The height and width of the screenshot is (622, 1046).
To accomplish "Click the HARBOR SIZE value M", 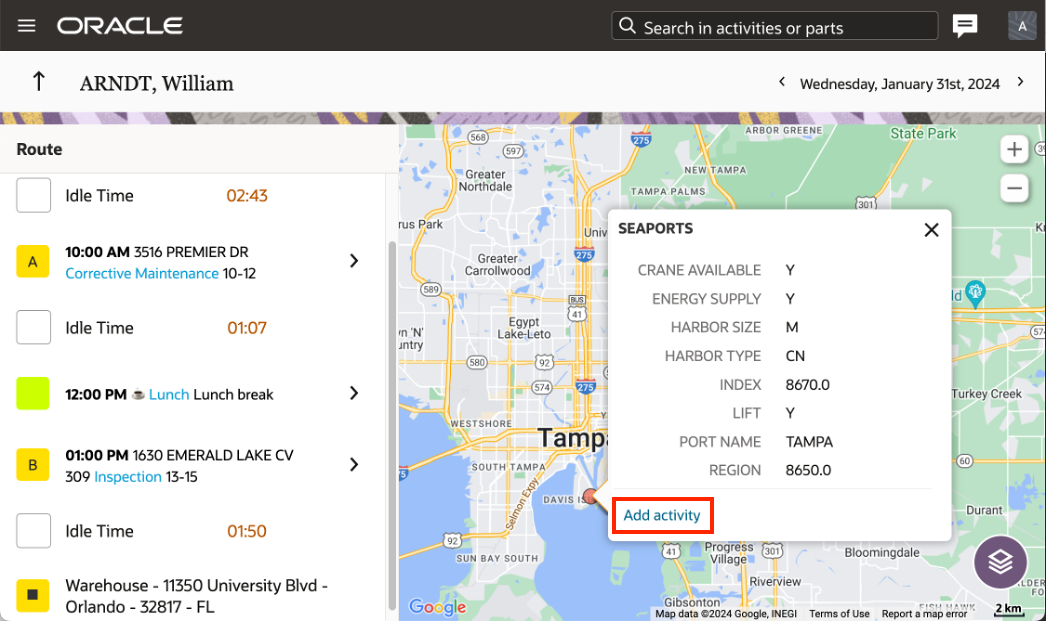I will (x=792, y=328).
